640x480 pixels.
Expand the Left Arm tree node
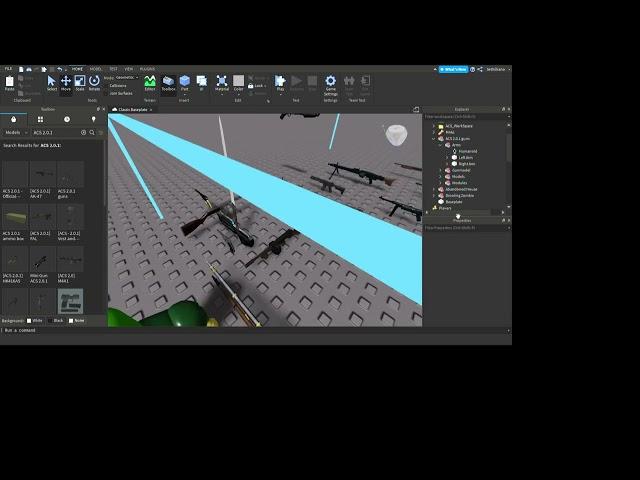click(x=447, y=158)
